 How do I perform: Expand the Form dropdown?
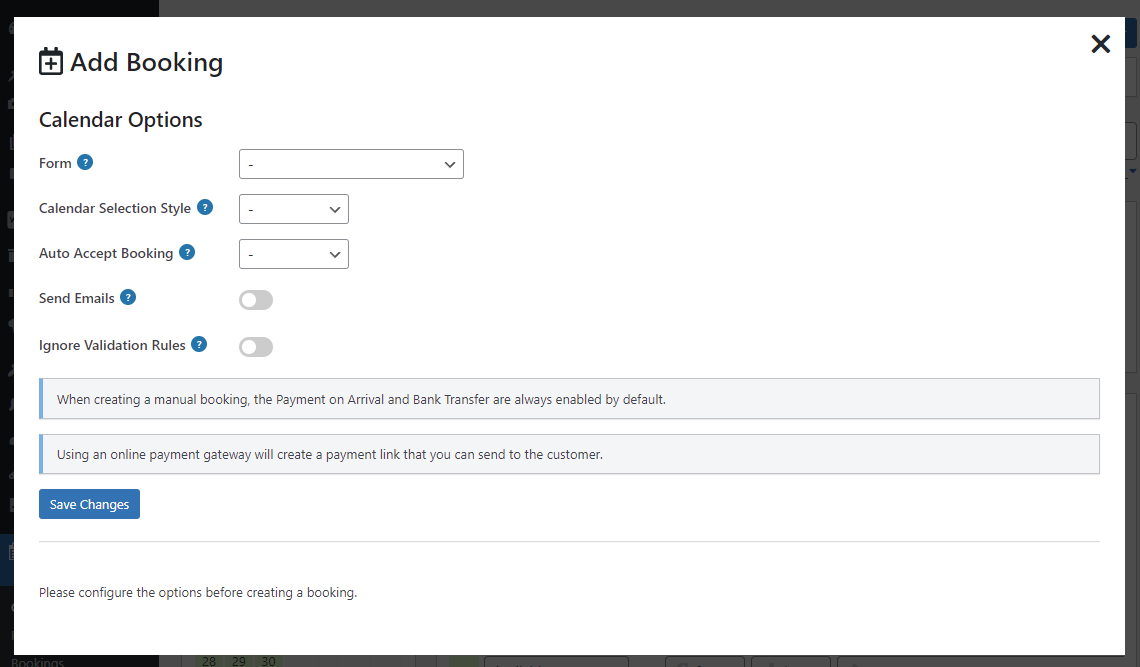tap(351, 164)
